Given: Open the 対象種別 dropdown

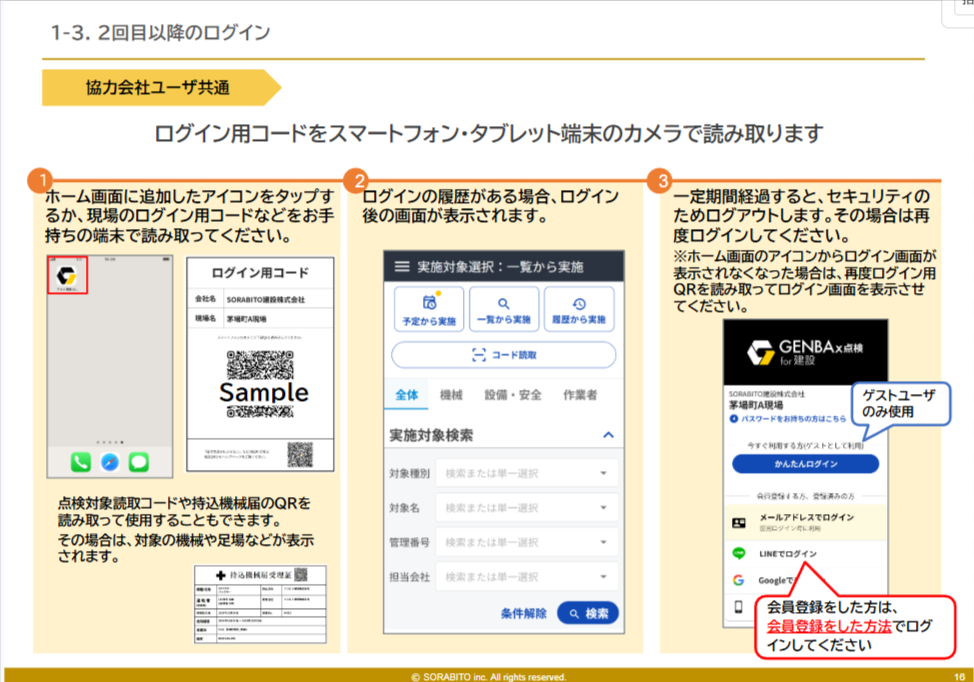Looking at the screenshot, I should [526, 474].
